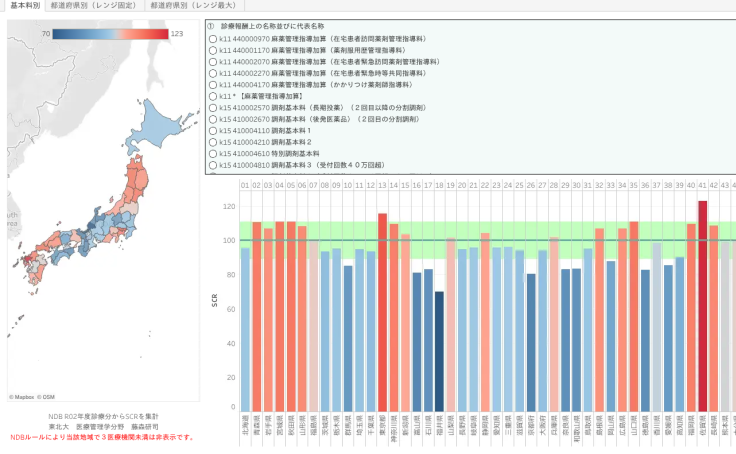Viewport: 736px width, 454px height.
Task: Click column header 03
Action: point(268,185)
